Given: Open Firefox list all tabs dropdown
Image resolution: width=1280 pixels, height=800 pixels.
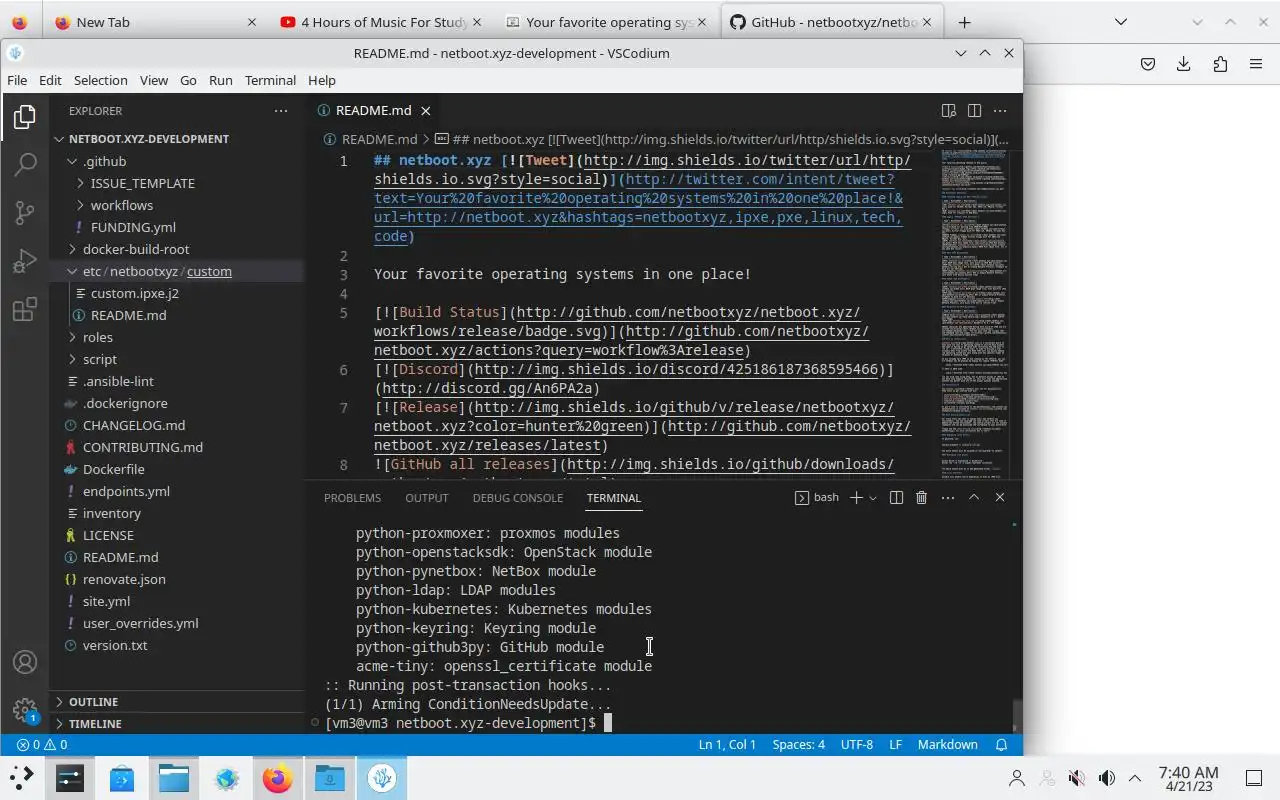Looking at the screenshot, I should pyautogui.click(x=1121, y=22).
